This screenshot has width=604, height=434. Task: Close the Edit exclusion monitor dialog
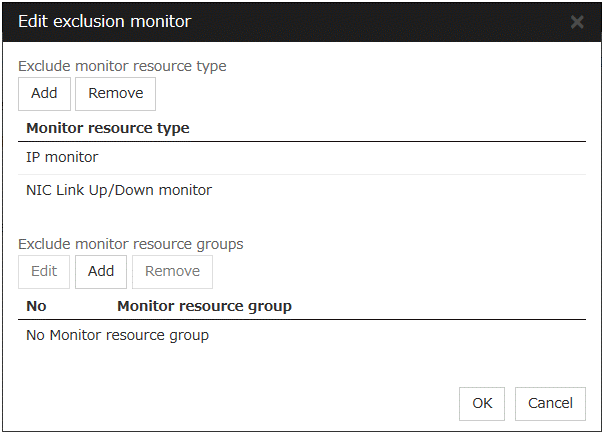pyautogui.click(x=577, y=21)
